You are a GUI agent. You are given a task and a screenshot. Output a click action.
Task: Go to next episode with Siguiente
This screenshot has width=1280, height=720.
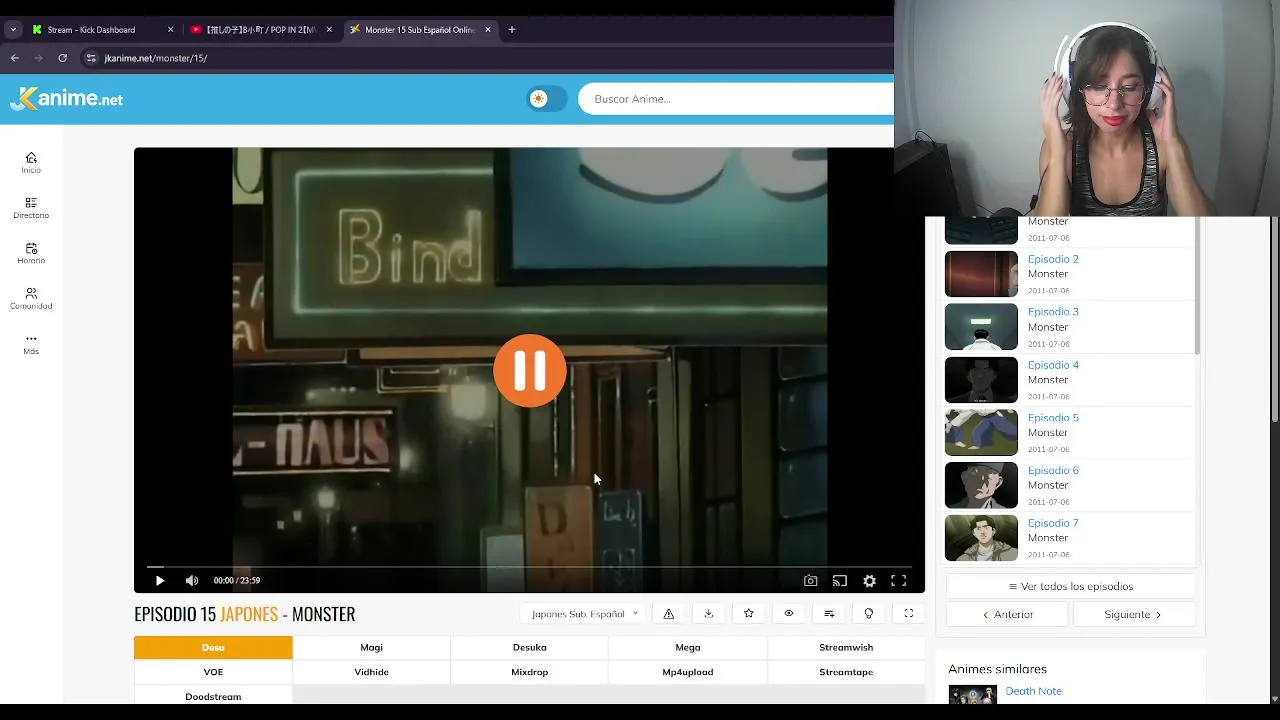point(1134,614)
